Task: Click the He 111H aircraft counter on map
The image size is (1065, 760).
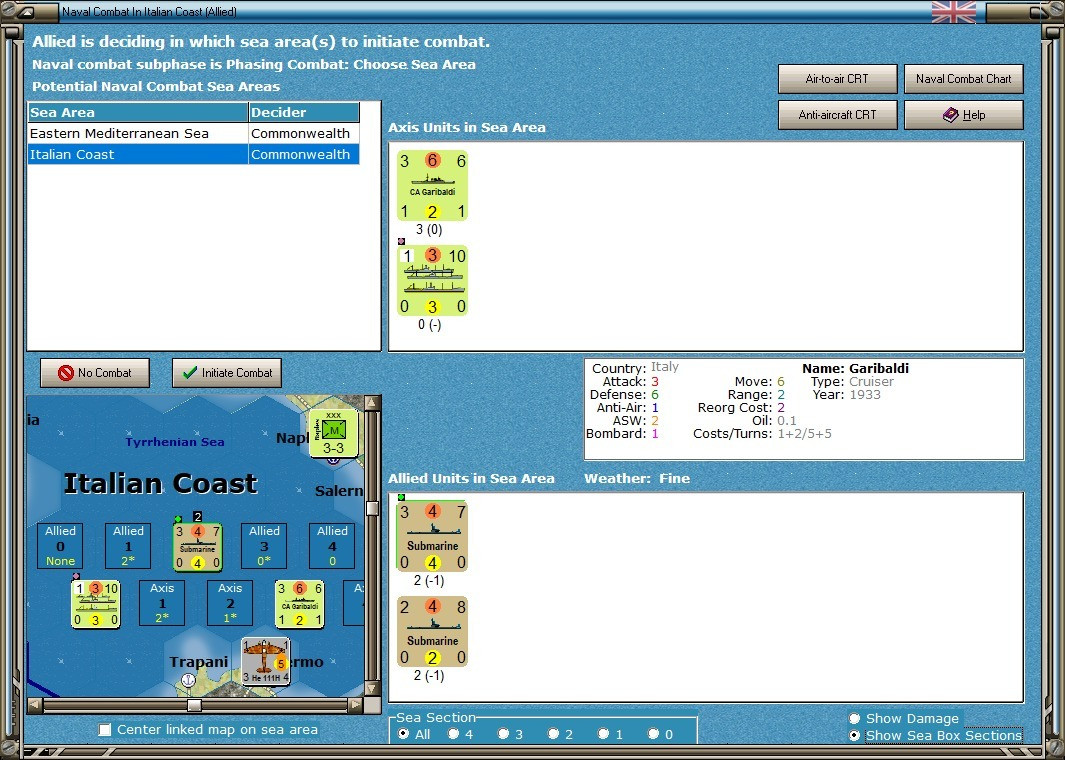Action: 266,661
